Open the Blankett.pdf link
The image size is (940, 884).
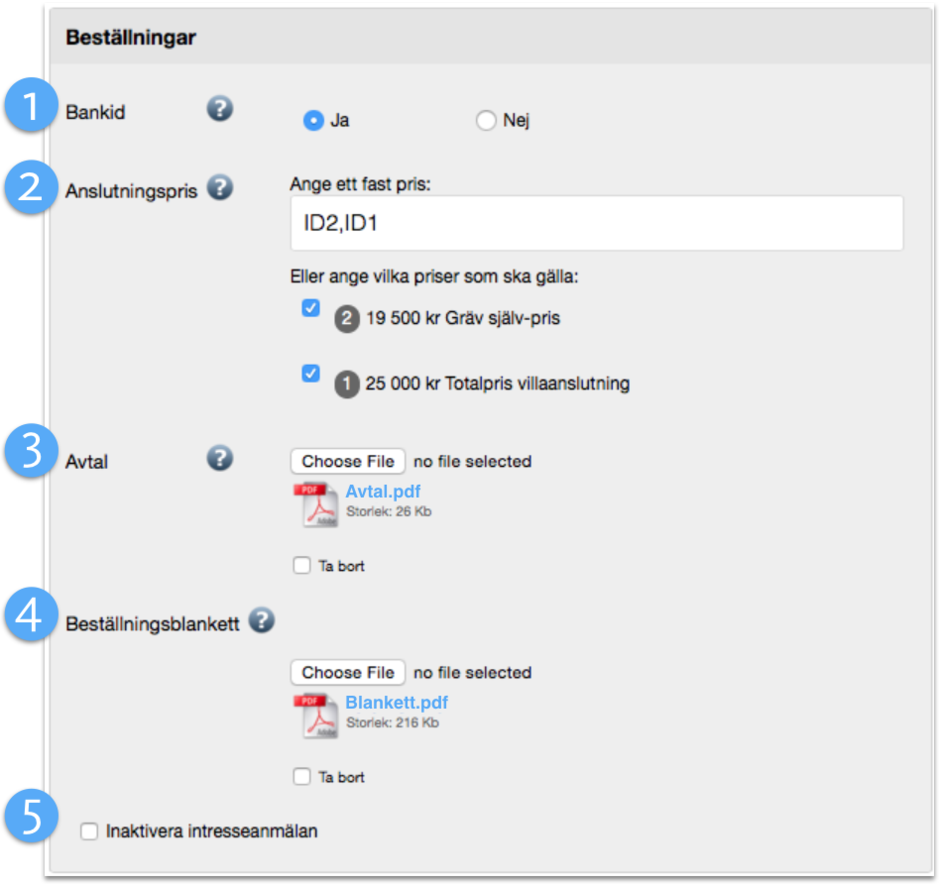396,703
